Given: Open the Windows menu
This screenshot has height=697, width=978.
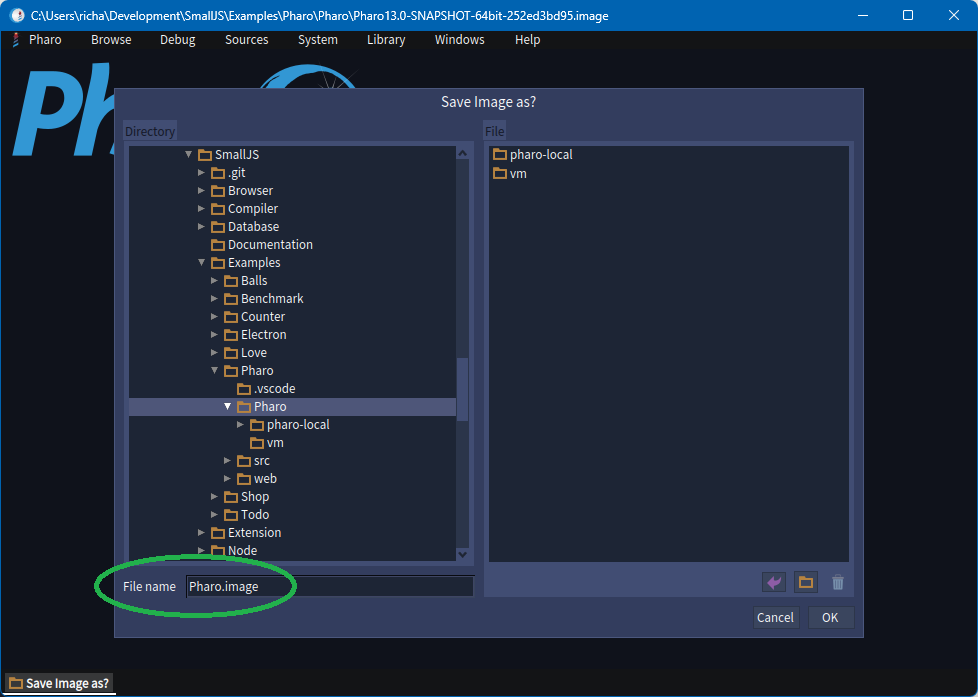Looking at the screenshot, I should point(460,40).
